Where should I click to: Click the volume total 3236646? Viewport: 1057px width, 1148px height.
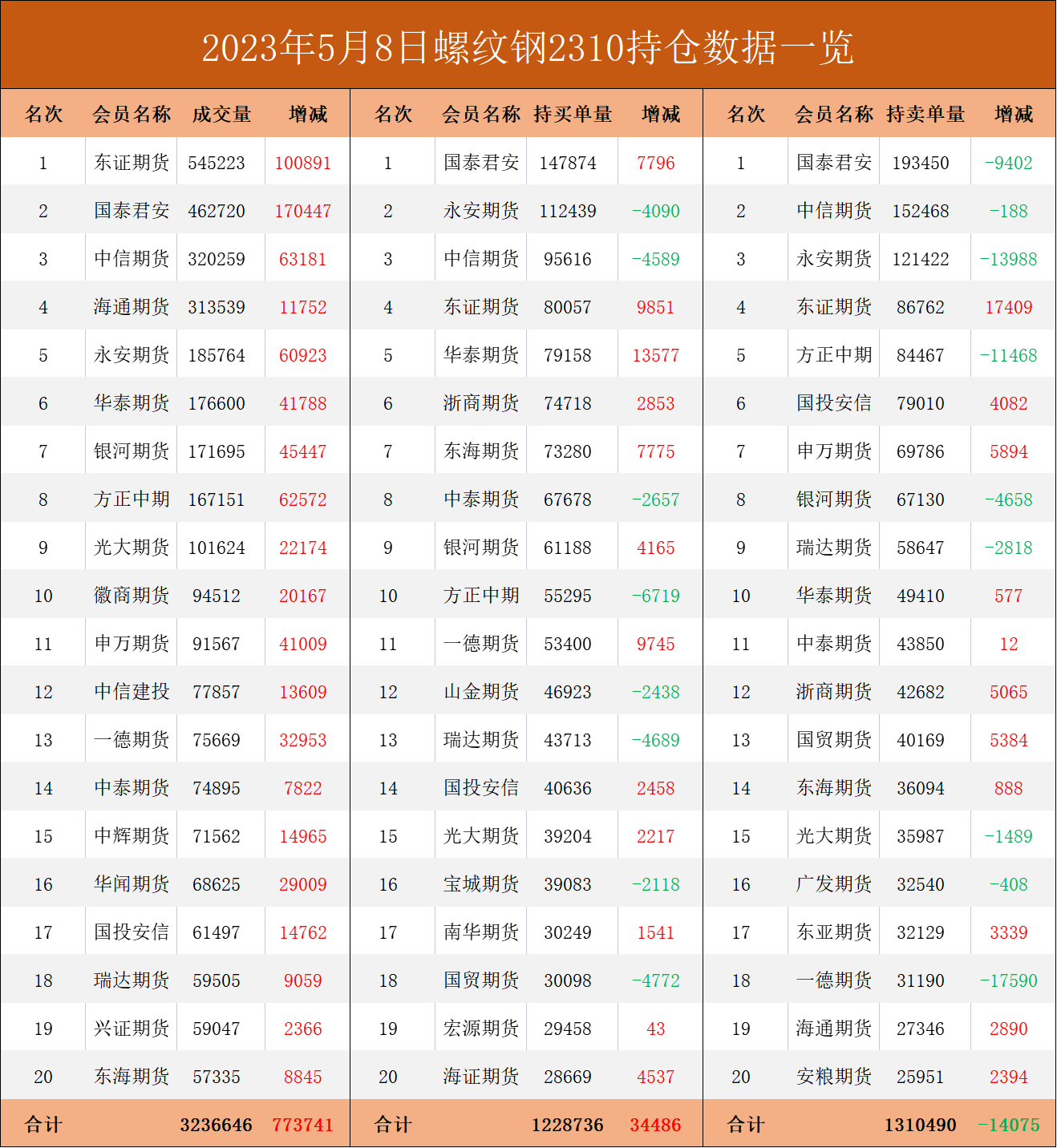point(217,1125)
